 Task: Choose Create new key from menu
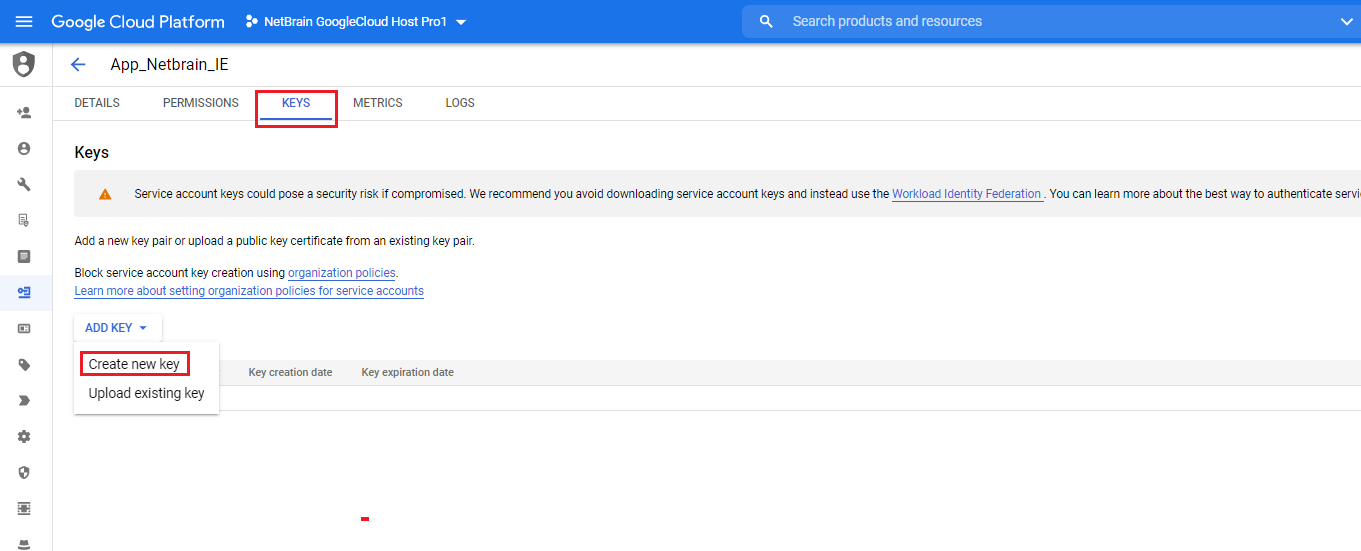(134, 364)
